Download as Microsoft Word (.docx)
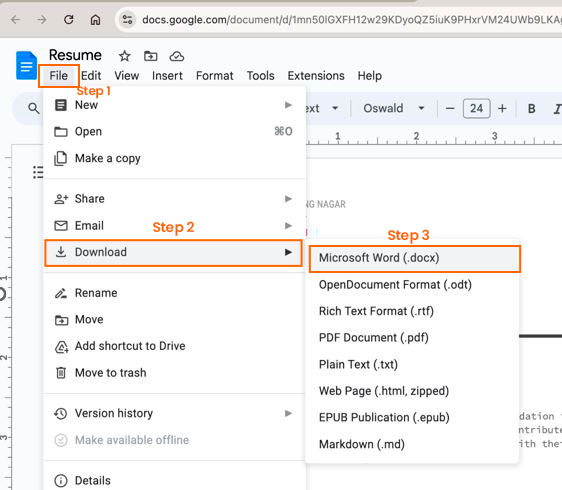Viewport: 562px width, 490px height. tap(415, 258)
